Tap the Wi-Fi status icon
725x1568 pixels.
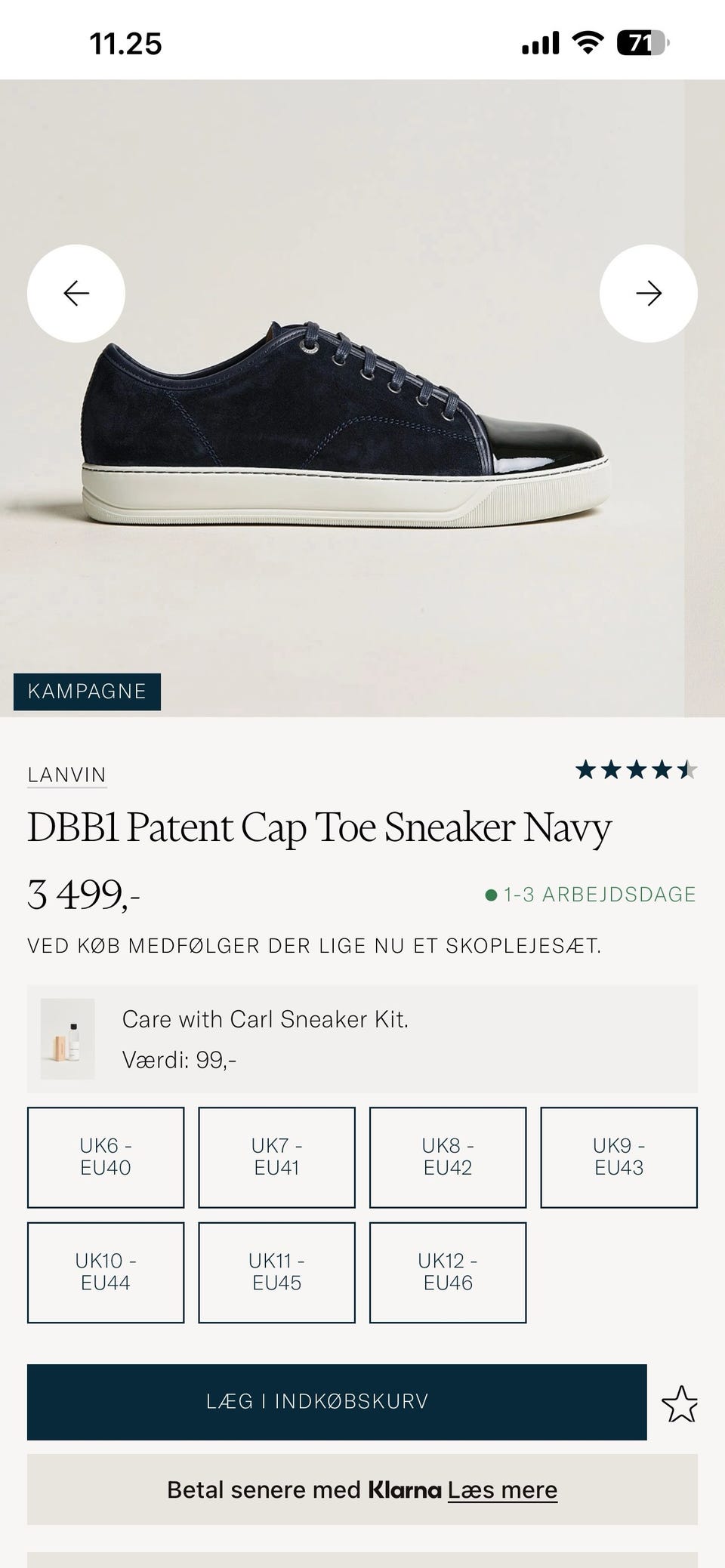587,43
